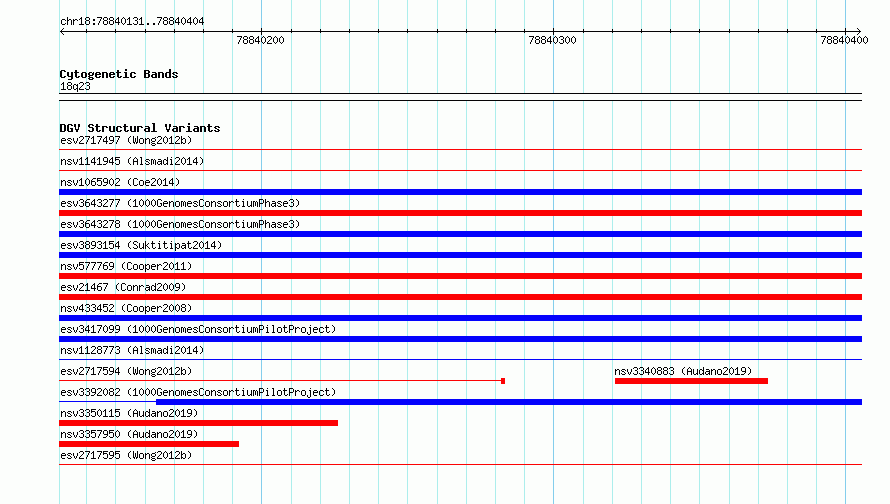This screenshot has width=890, height=504.
Task: Click the esv2717497 (Wong2012b) variant label
Action: (x=126, y=140)
